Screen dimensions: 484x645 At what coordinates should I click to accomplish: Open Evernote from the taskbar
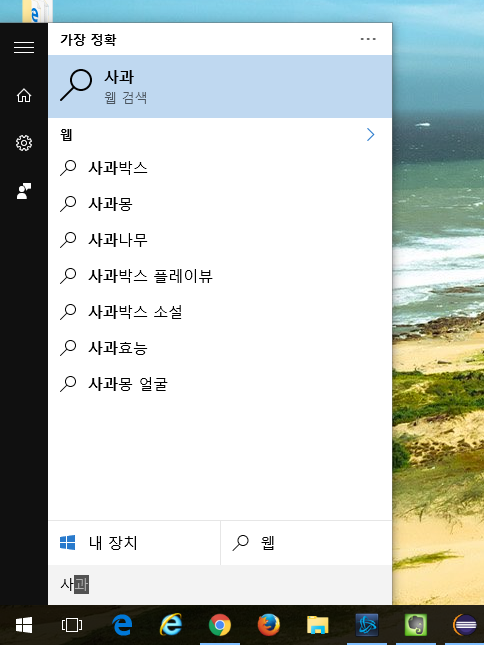415,626
